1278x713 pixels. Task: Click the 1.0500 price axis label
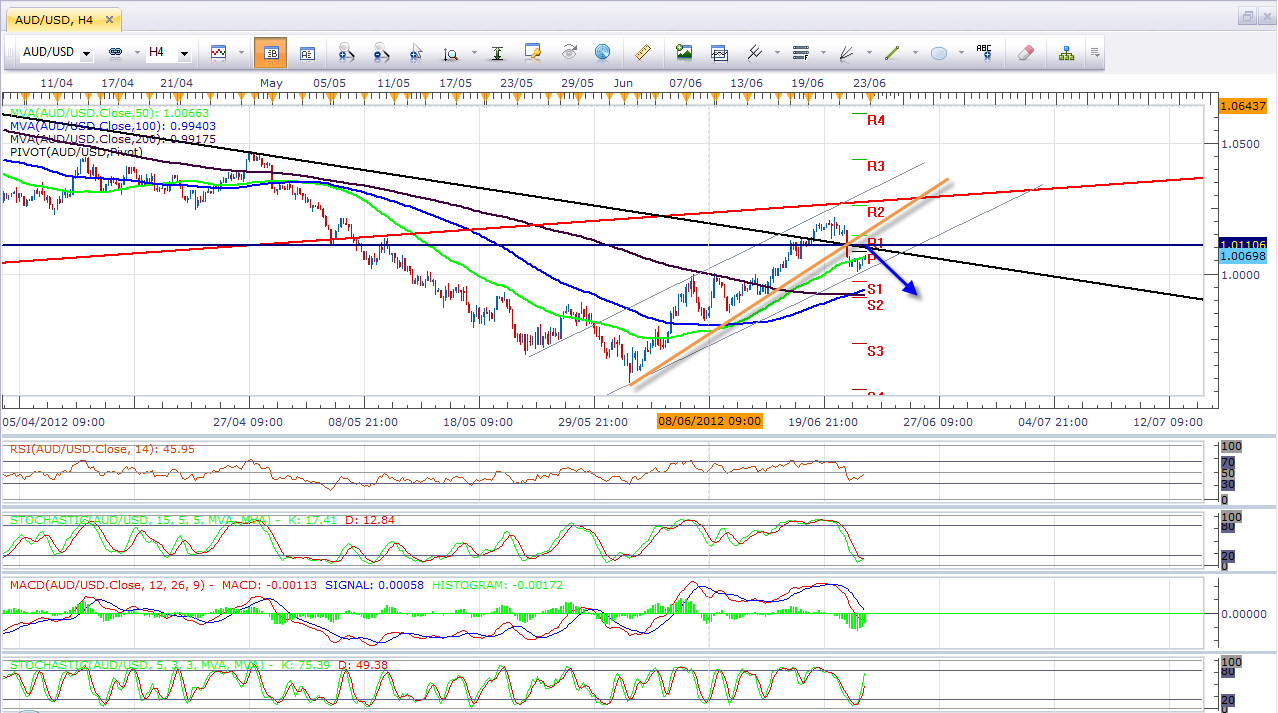(1240, 144)
